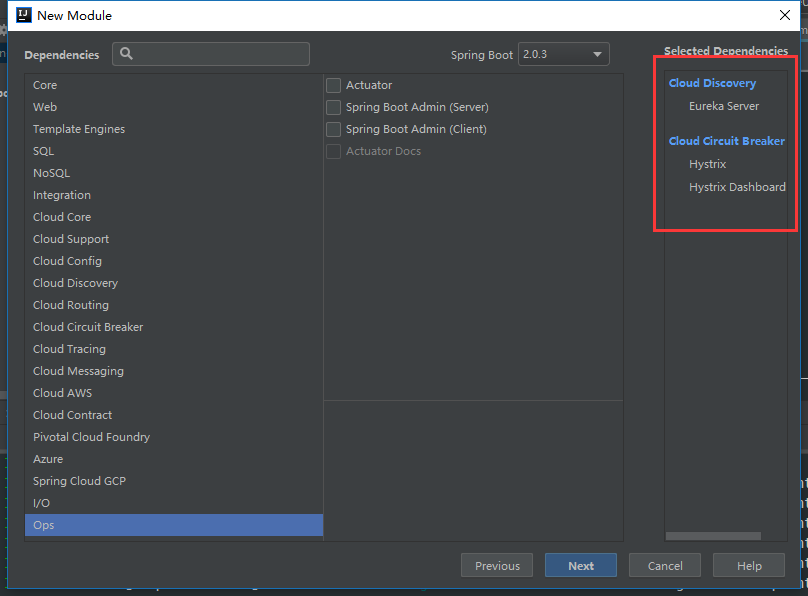
Task: Click the Selected Dependencies horizontal scrollbar
Action: tap(713, 536)
